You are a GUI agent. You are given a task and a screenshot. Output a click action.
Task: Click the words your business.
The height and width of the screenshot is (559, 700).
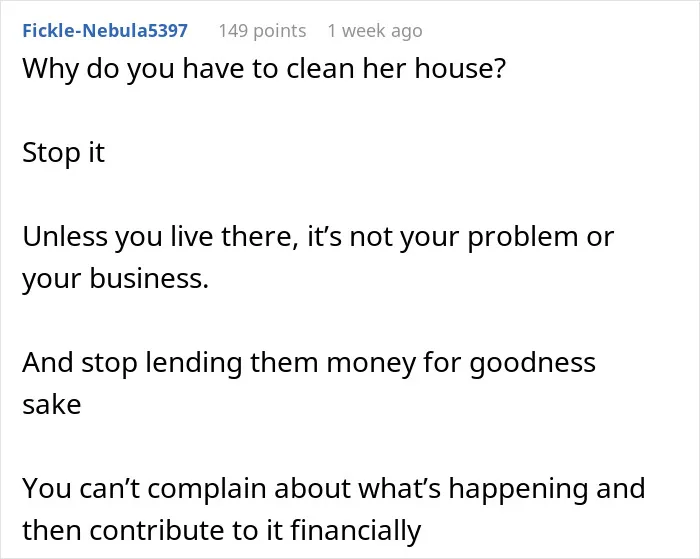[x=116, y=279]
